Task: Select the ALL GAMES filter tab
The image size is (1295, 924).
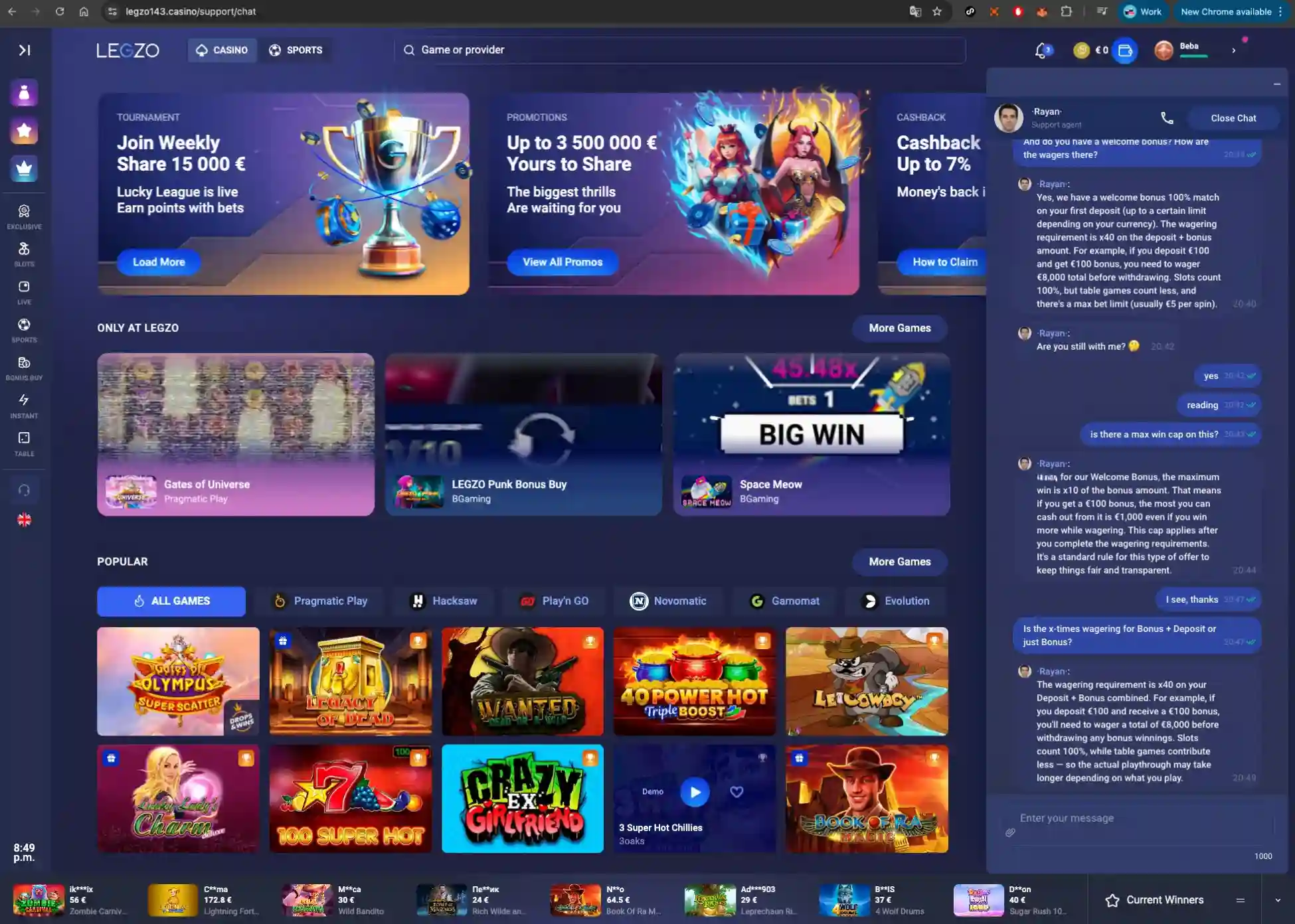Action: pyautogui.click(x=171, y=601)
